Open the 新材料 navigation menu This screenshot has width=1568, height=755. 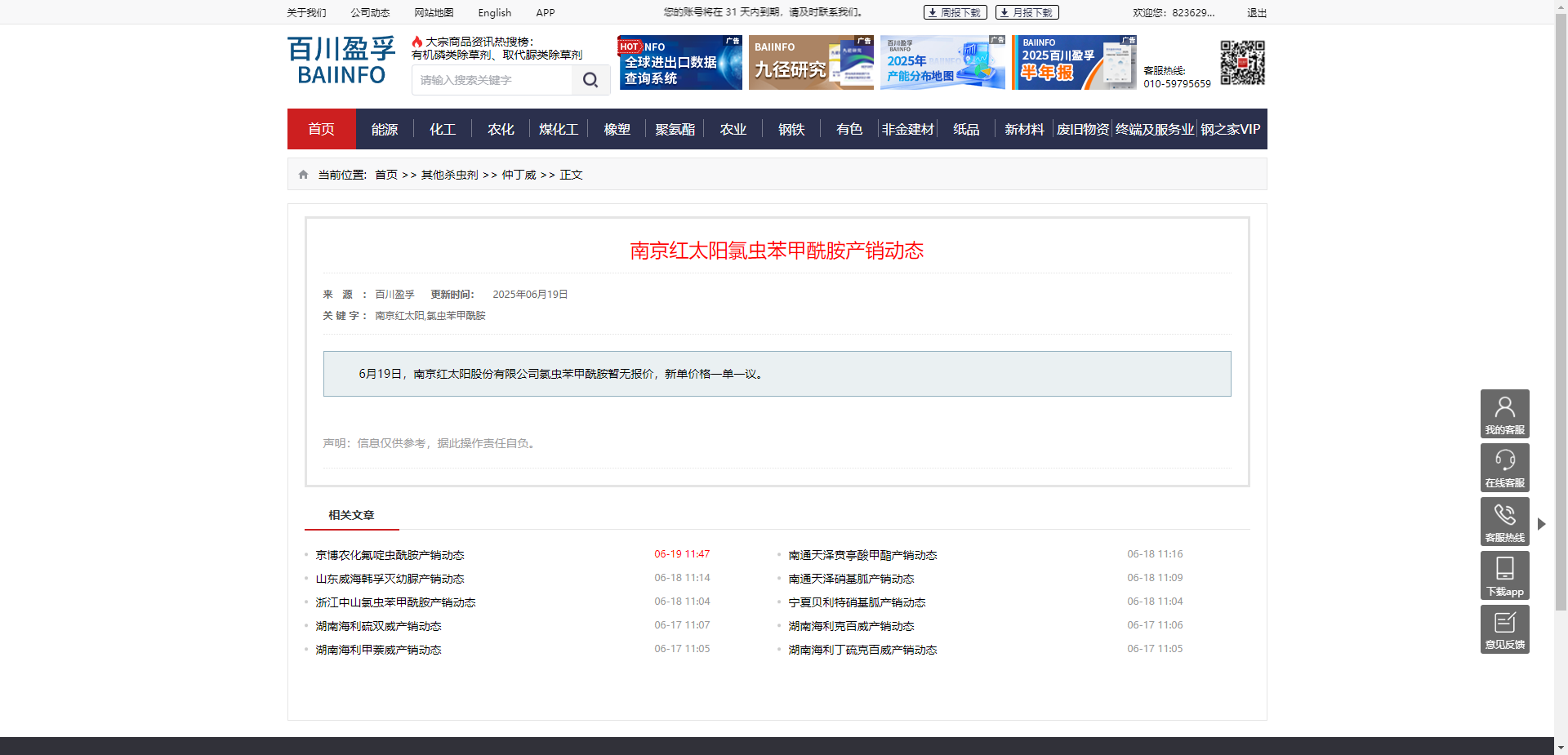(x=1024, y=129)
